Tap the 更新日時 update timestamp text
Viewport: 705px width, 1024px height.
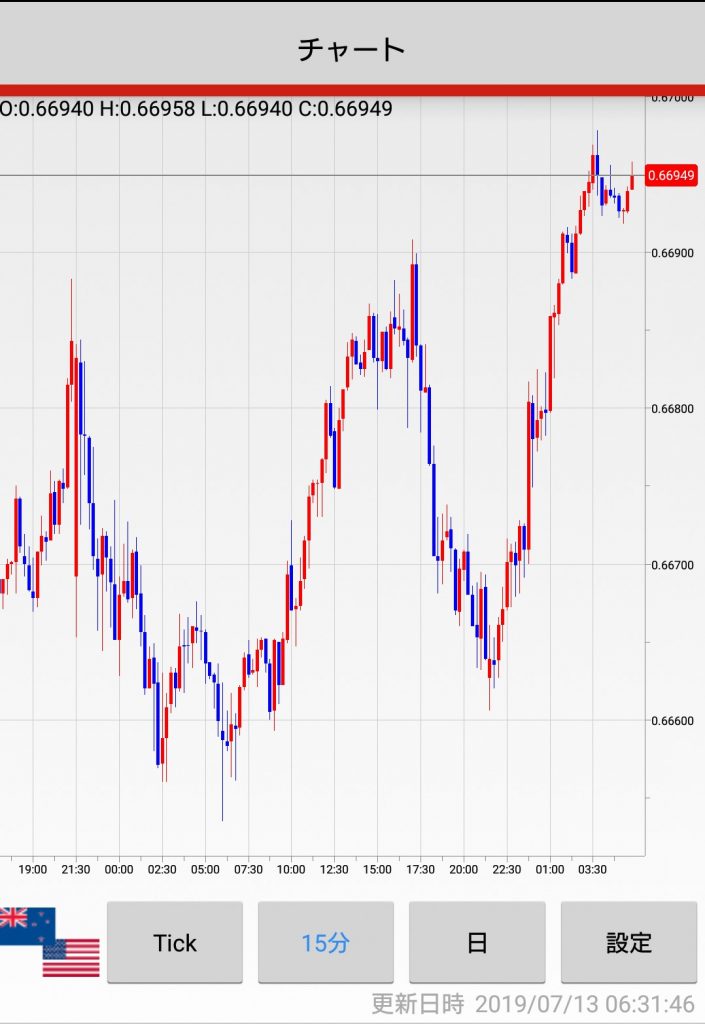(532, 1003)
